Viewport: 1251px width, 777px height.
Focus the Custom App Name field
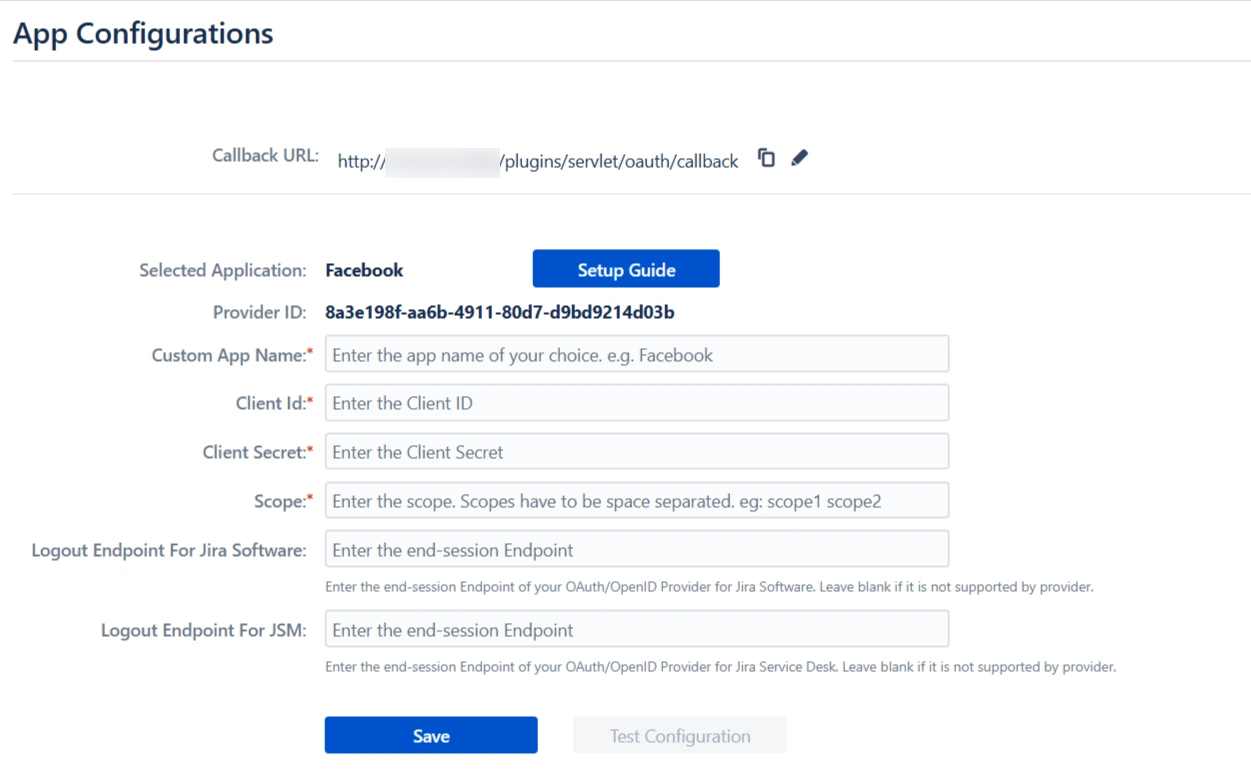637,354
